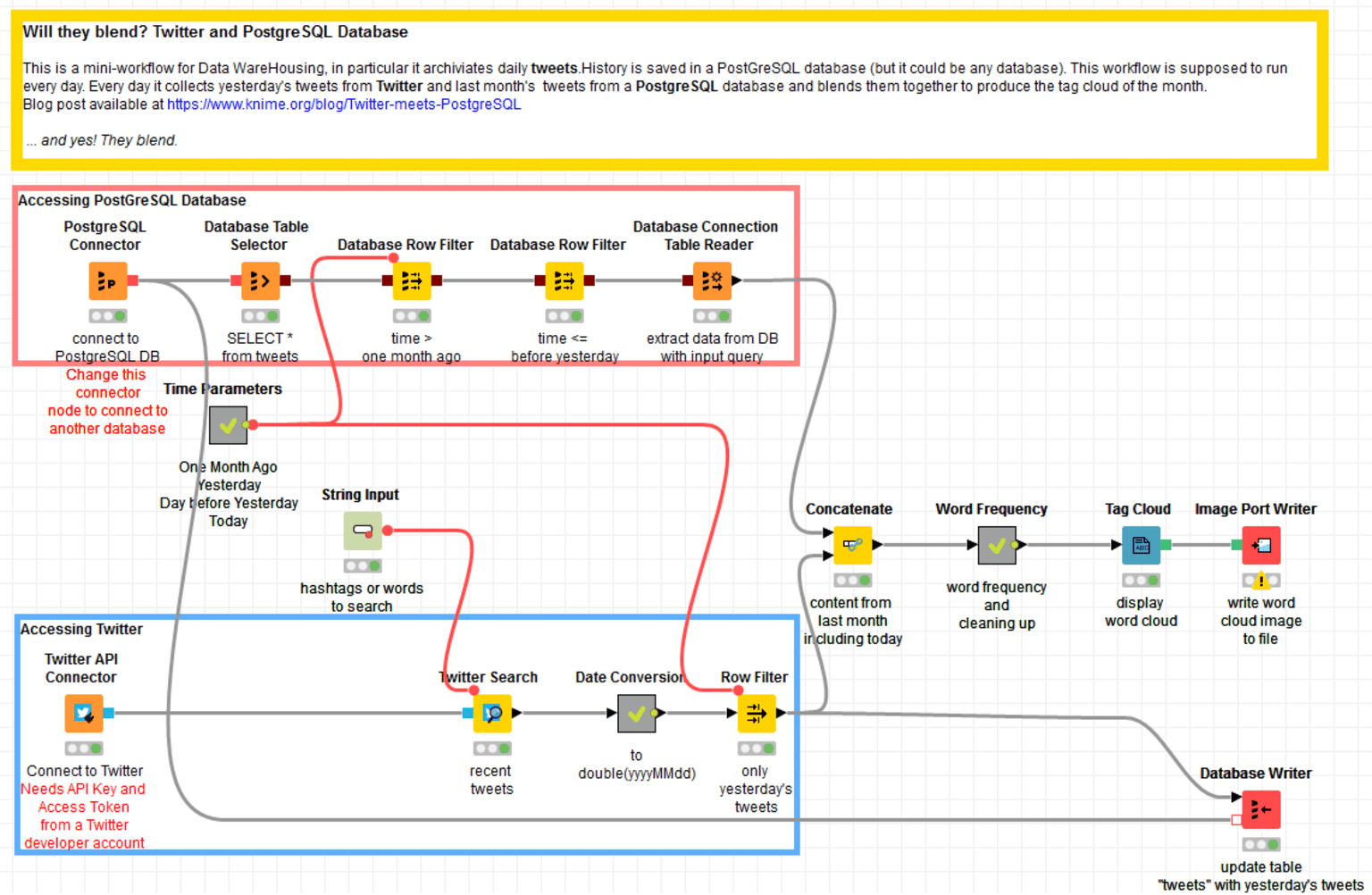1372x895 pixels.
Task: Open the Twitter-meets-PostgreSQL blog link
Action: 344,105
